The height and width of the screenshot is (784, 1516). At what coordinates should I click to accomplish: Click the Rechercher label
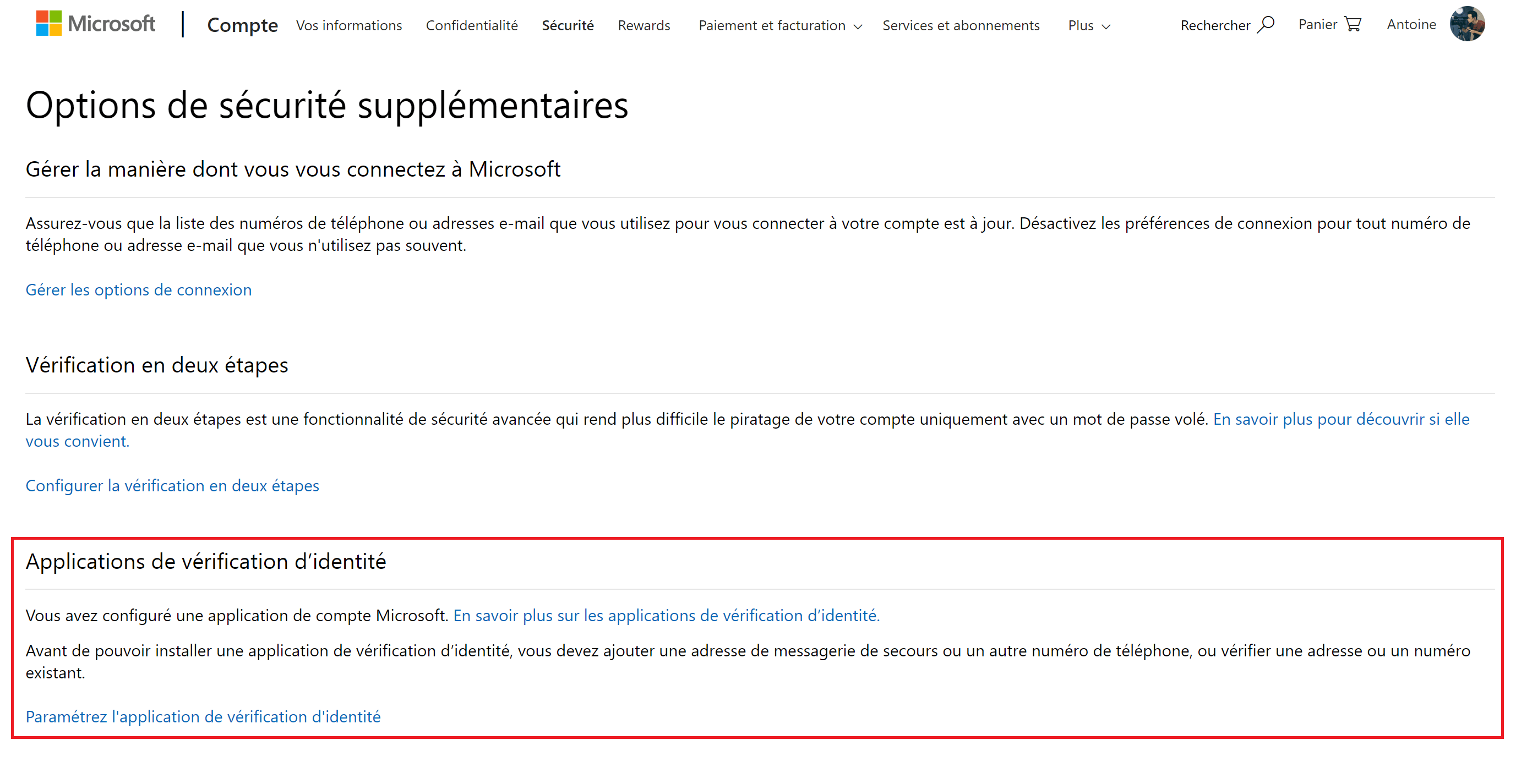click(1216, 25)
